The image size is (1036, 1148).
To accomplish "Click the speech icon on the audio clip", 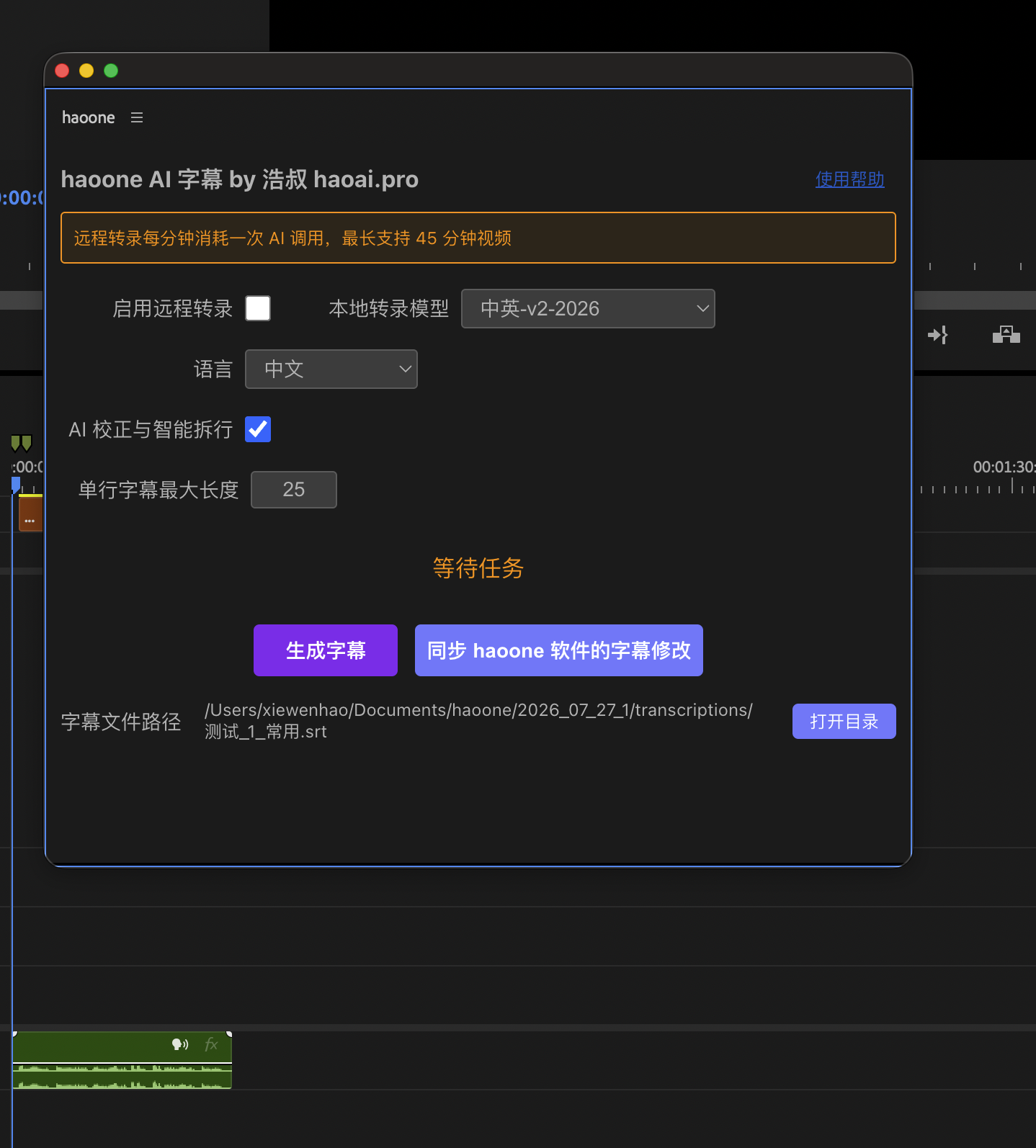I will click(x=179, y=1044).
